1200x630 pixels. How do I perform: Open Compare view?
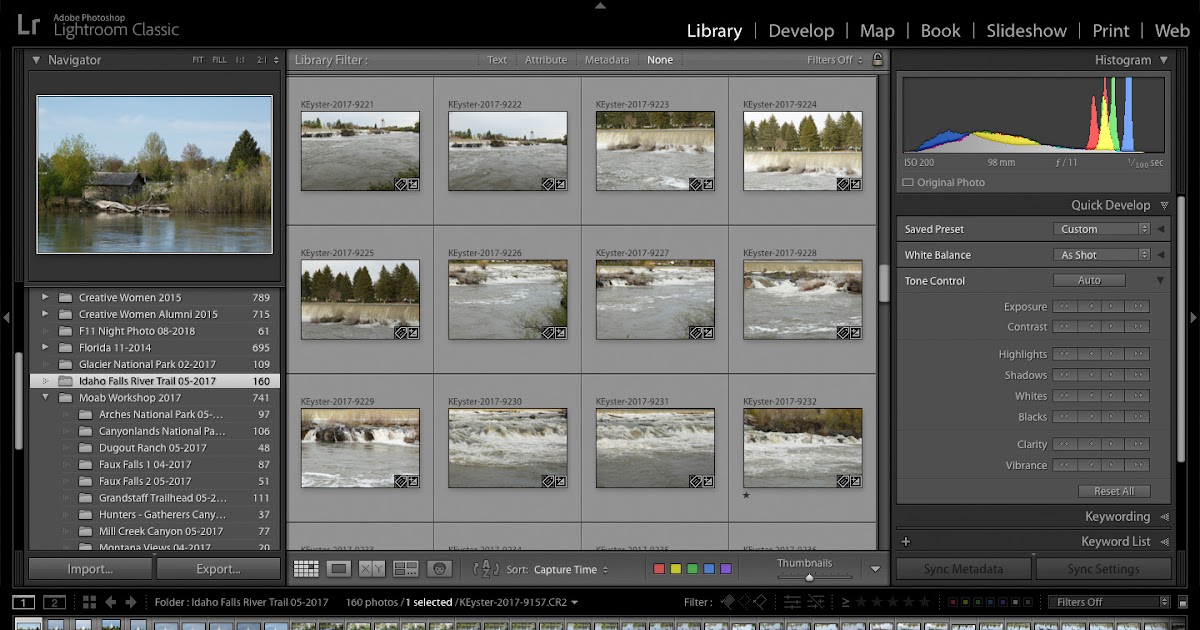370,568
